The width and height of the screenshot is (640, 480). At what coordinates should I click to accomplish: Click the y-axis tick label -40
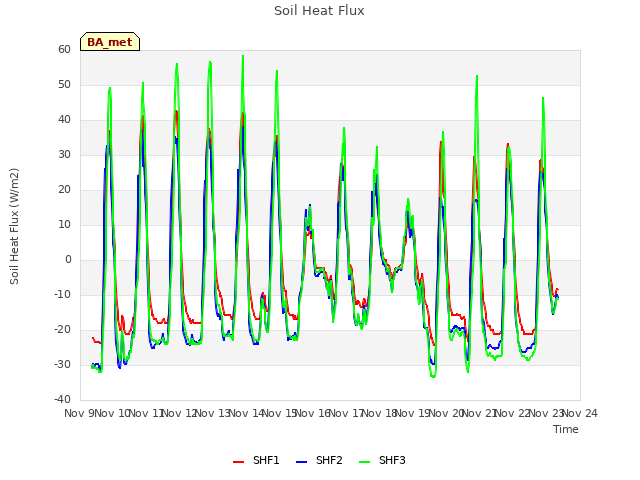(x=63, y=399)
